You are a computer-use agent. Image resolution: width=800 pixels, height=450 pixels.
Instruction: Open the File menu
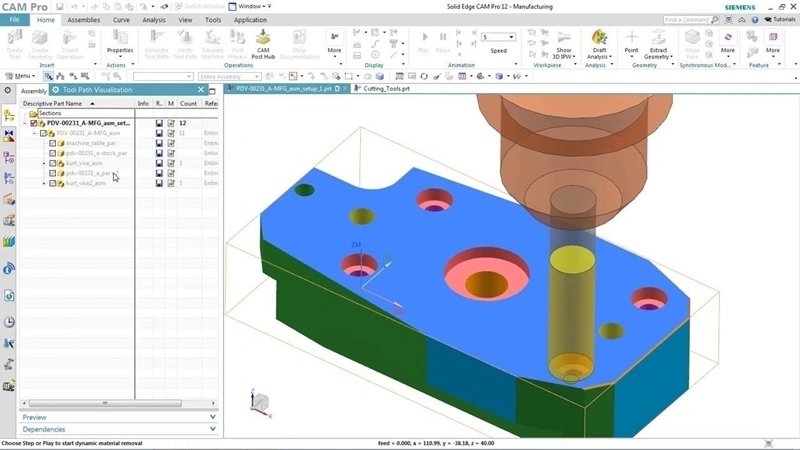[x=14, y=19]
